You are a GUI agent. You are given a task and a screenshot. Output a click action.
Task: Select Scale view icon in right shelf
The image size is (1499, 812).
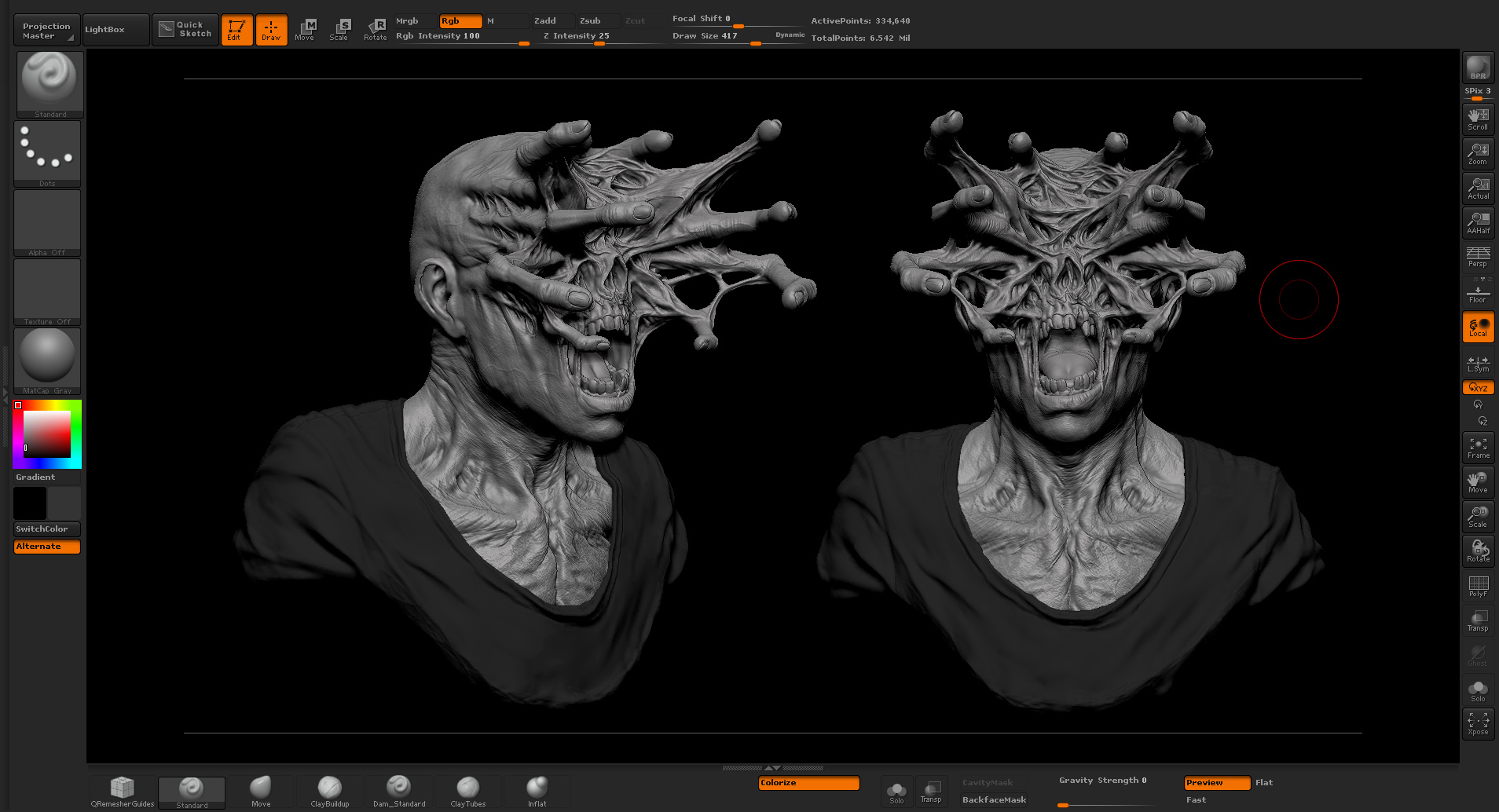1478,517
